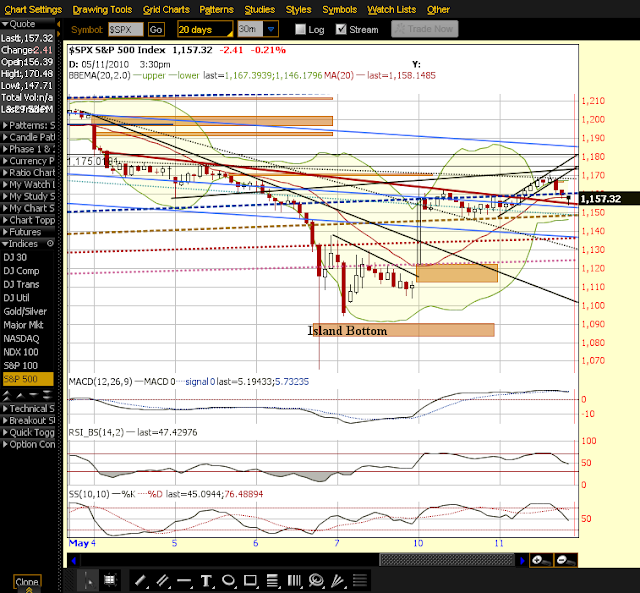The image size is (640, 593).
Task: Collapse sidebar with orange arrow by Quote
Action: [59, 24]
